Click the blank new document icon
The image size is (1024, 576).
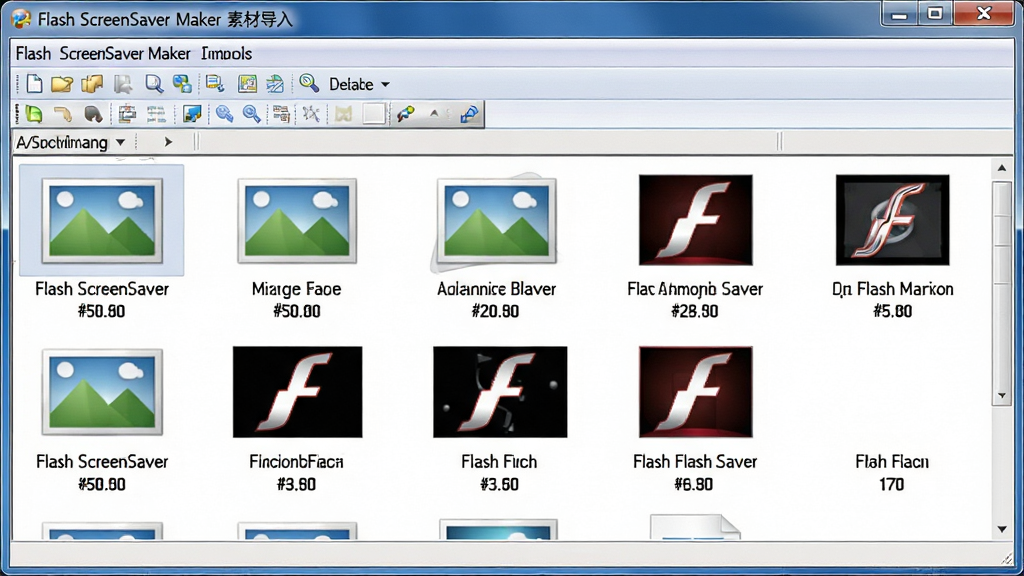34,84
